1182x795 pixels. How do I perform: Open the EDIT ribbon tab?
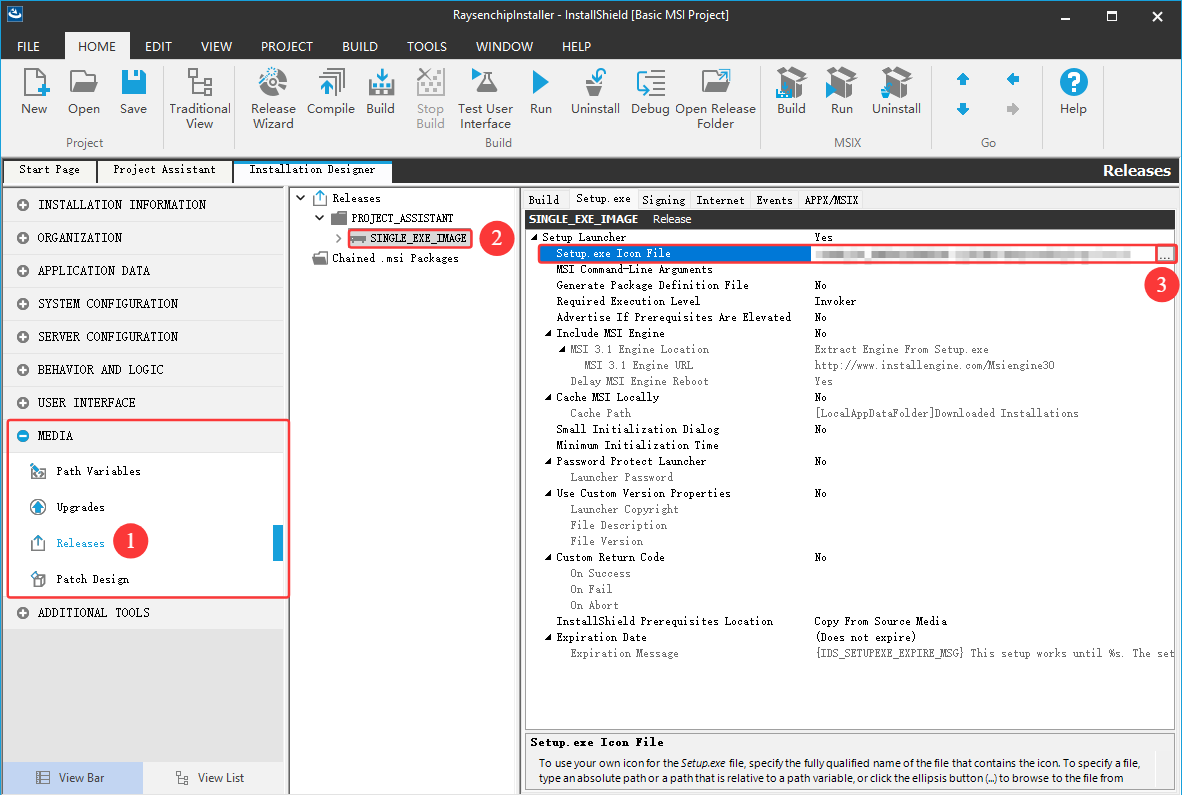(x=158, y=47)
